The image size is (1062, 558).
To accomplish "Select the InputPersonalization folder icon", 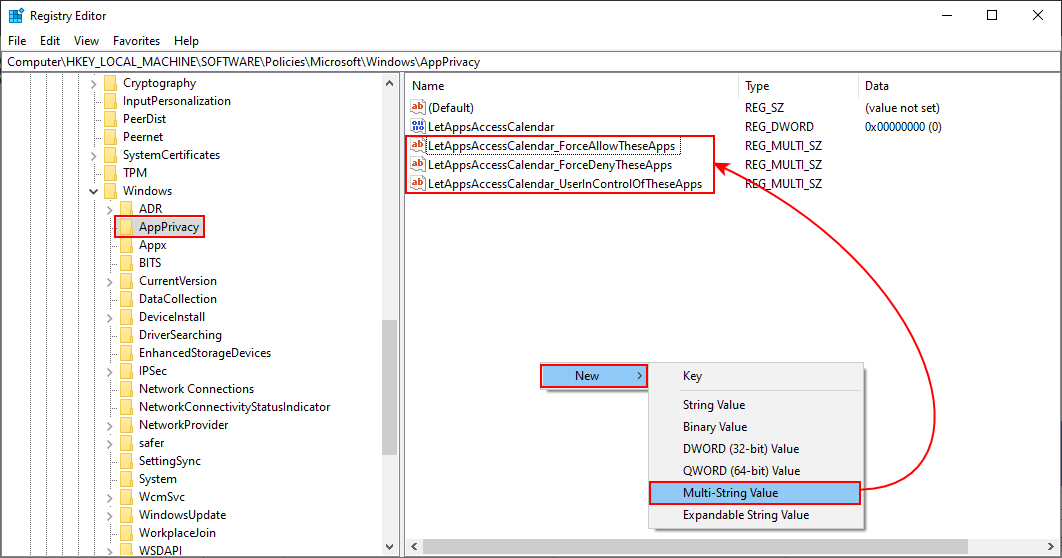I will (110, 101).
